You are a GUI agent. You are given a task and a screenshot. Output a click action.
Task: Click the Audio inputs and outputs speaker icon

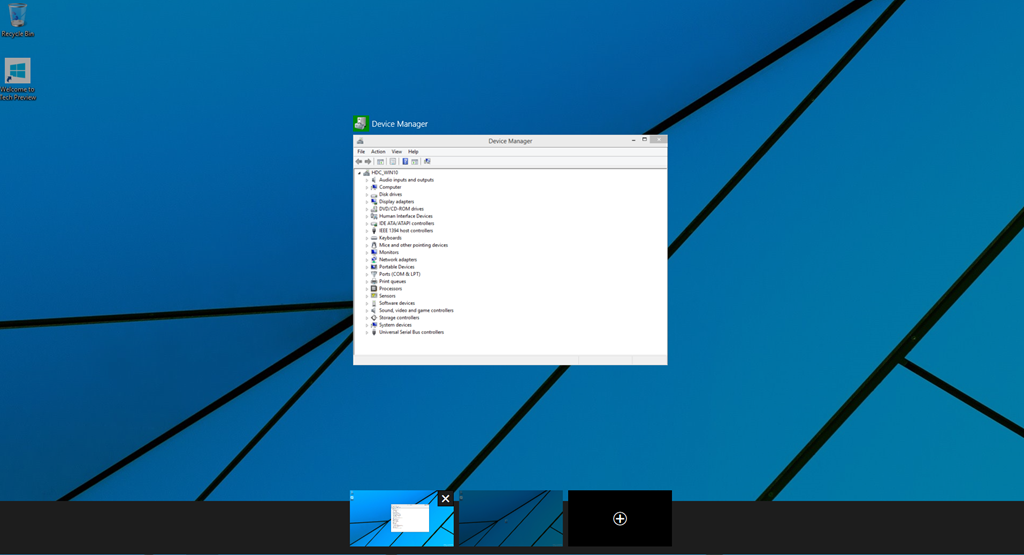point(374,180)
